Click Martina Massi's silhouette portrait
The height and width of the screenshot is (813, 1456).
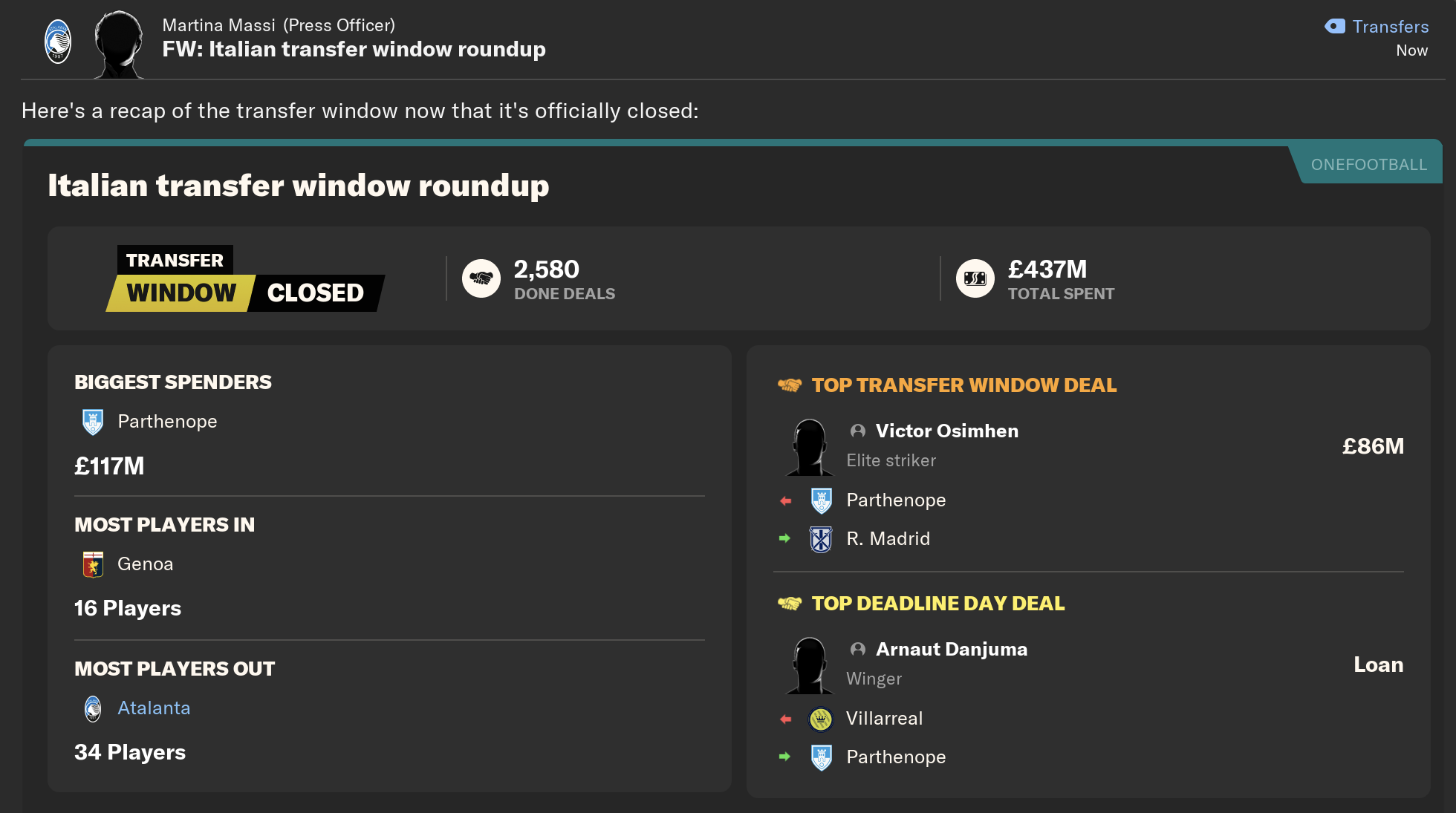(x=119, y=45)
